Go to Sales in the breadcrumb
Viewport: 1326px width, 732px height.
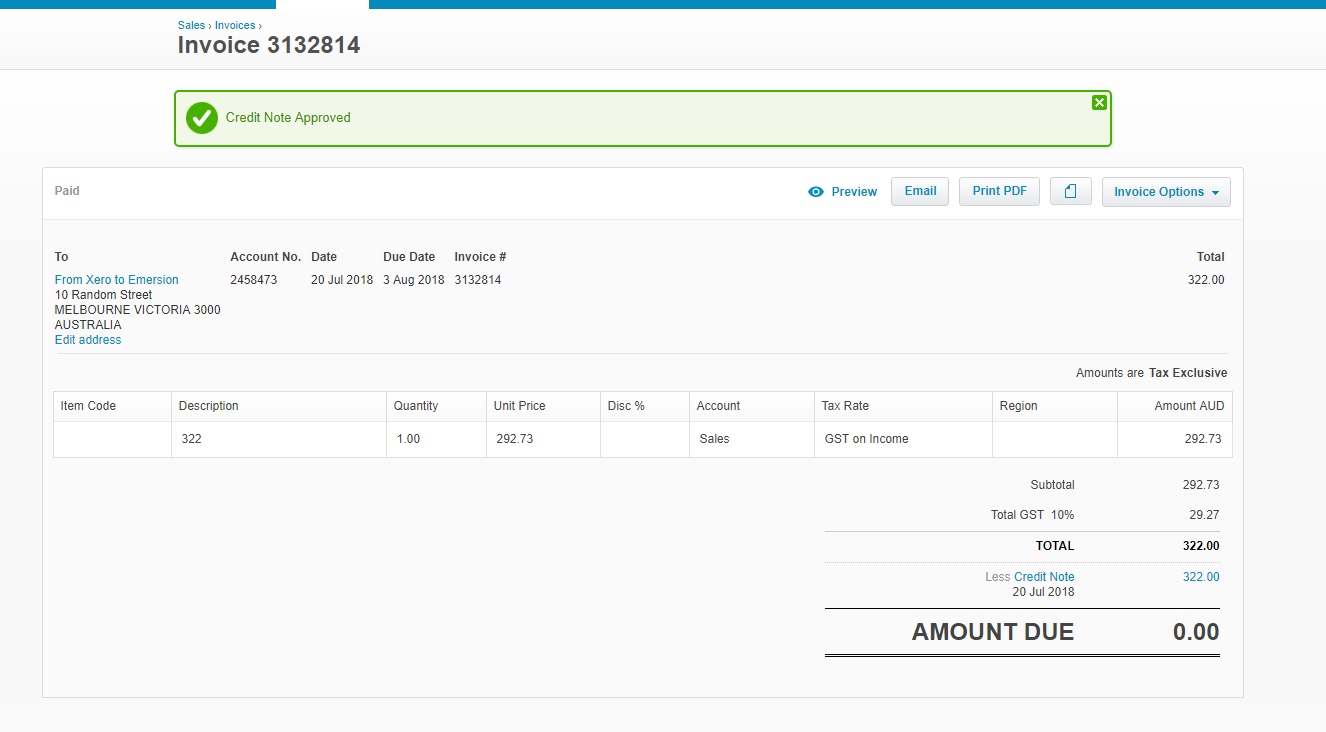coord(191,25)
